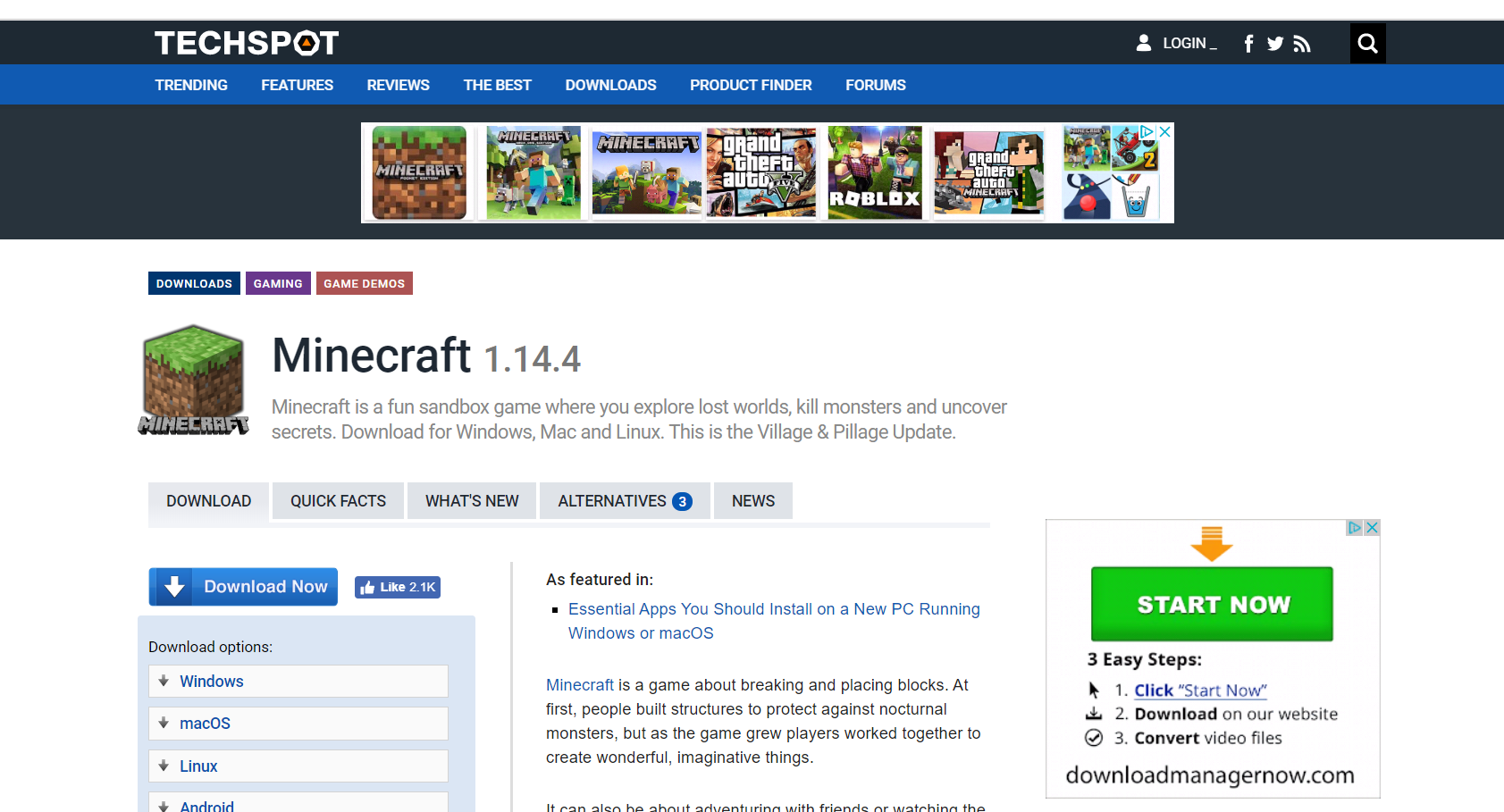Go to Downloads in the navigation bar

click(x=610, y=85)
